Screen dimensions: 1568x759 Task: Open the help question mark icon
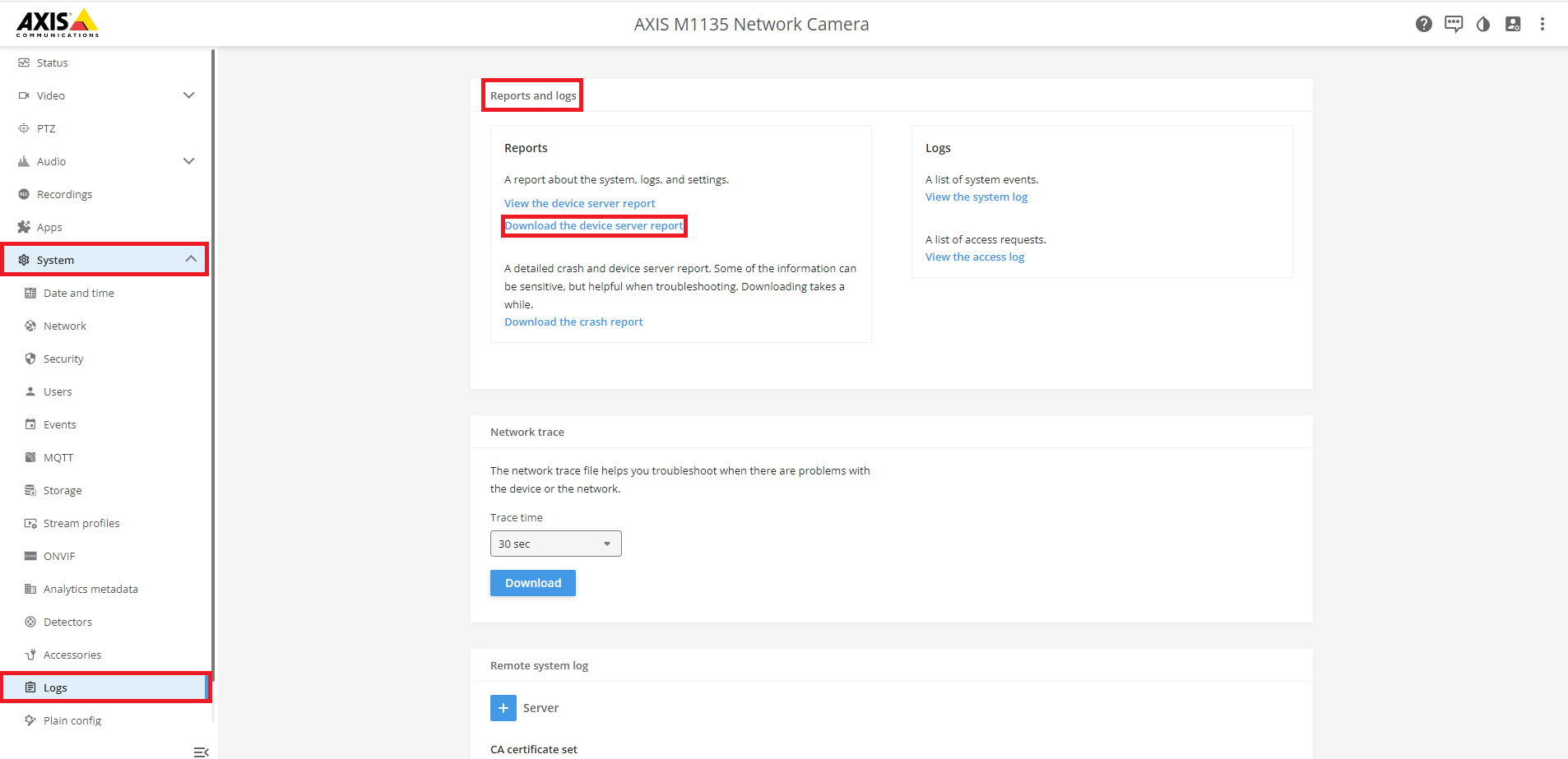pyautogui.click(x=1424, y=24)
